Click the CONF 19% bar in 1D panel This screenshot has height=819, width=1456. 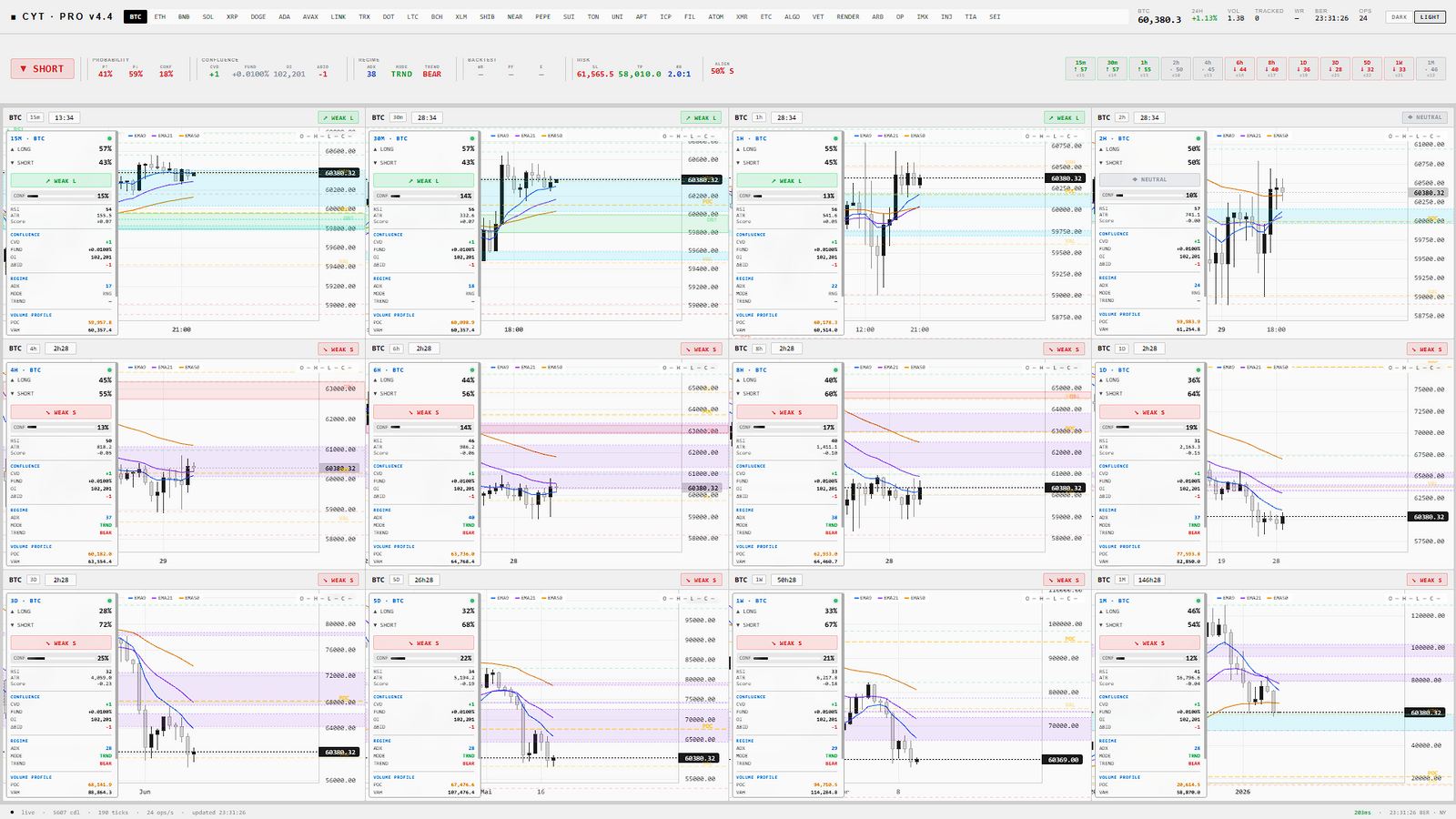point(1149,427)
